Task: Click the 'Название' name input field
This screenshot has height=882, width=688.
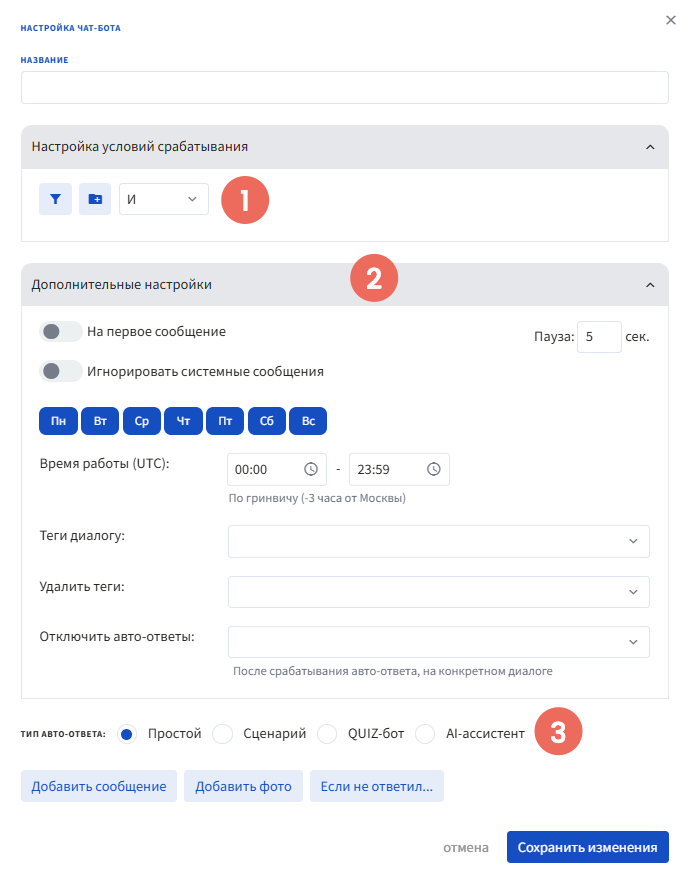Action: point(345,88)
